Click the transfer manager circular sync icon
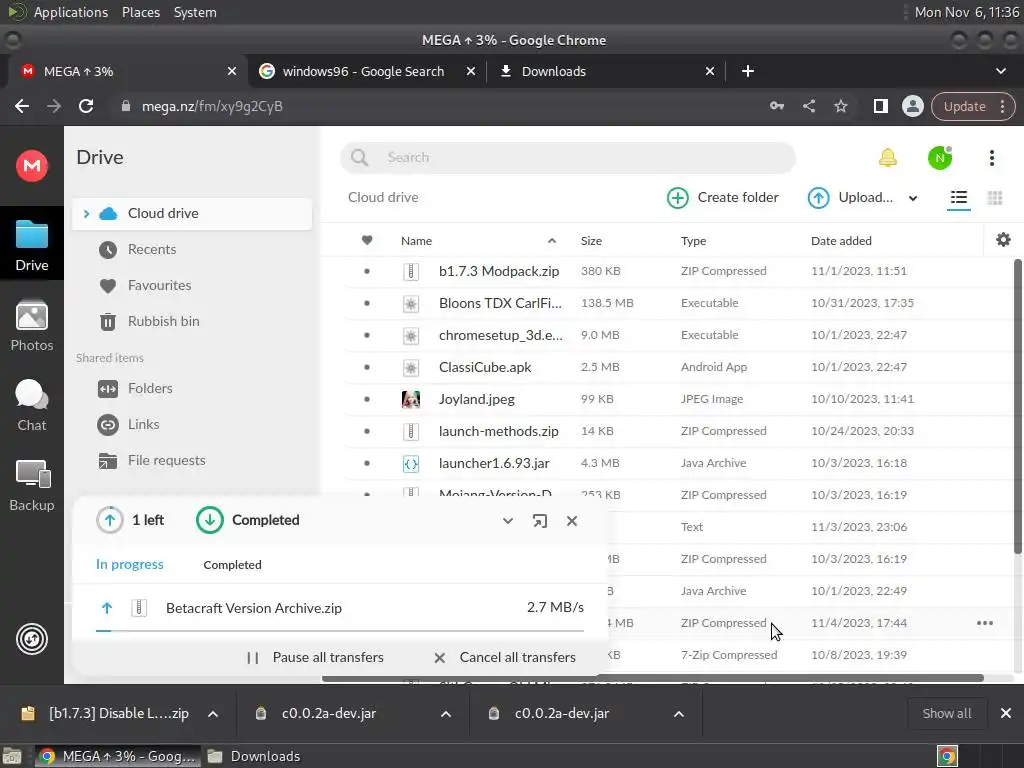The height and width of the screenshot is (768, 1024). 31,639
